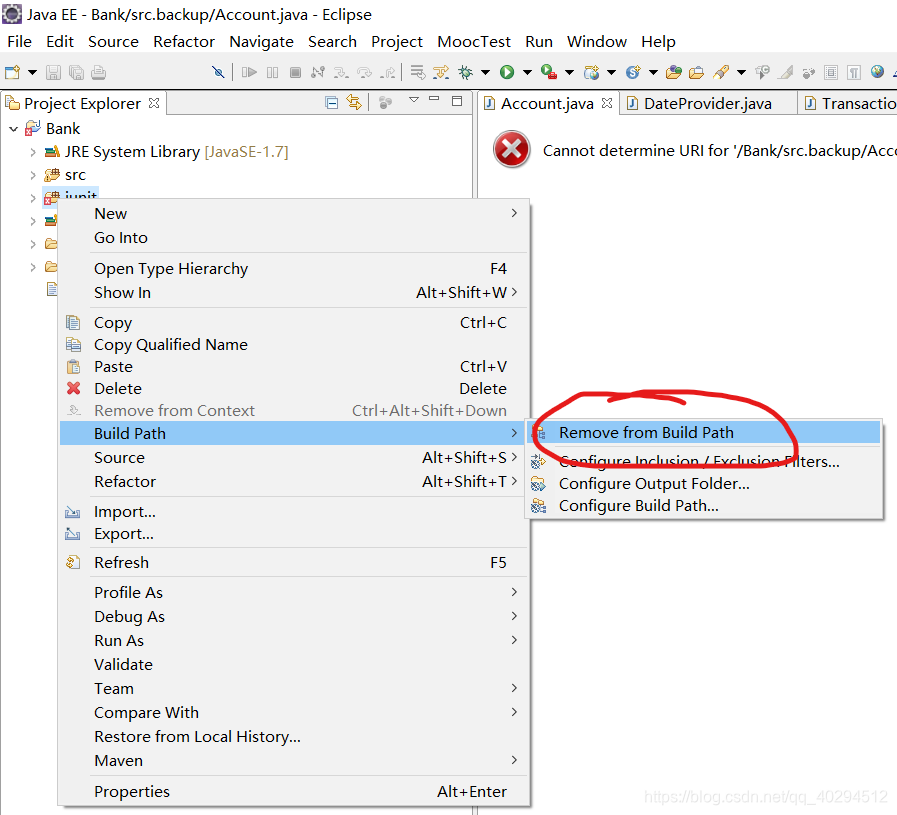The width and height of the screenshot is (897, 815).
Task: Click the Resume debug icon
Action: [249, 72]
